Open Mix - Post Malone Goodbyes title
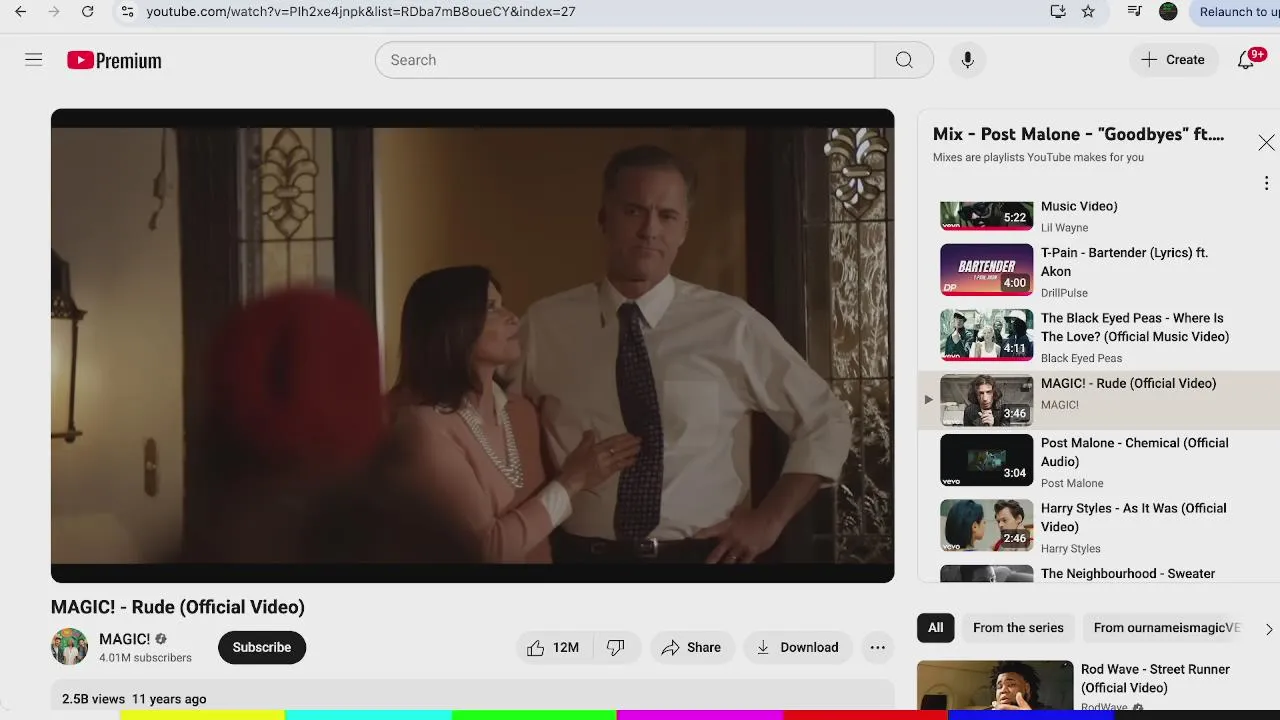 1078,134
